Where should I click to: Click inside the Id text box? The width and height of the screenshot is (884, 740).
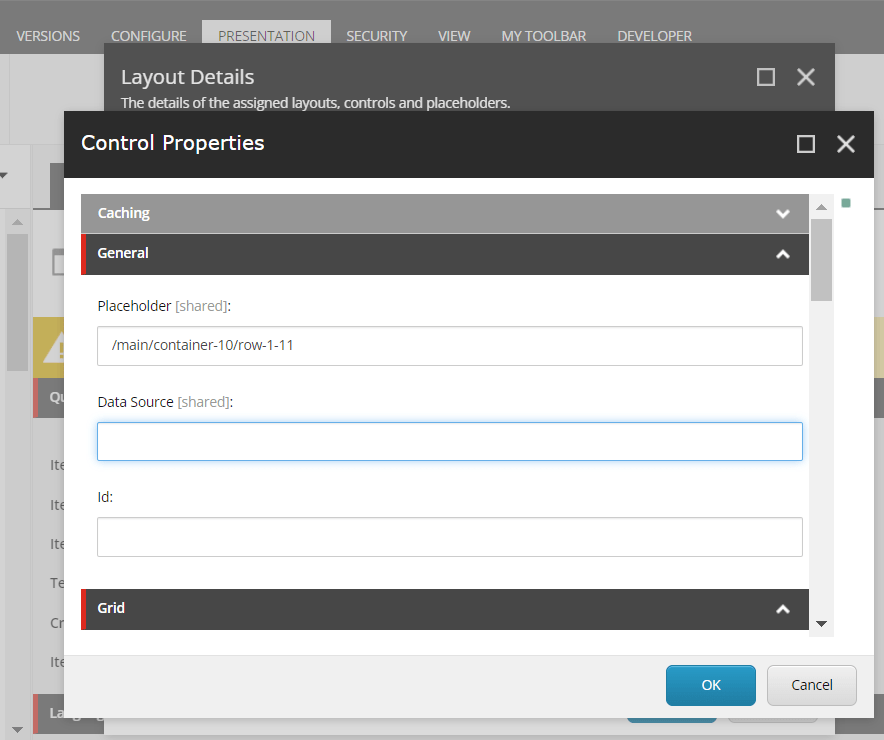[x=449, y=536]
